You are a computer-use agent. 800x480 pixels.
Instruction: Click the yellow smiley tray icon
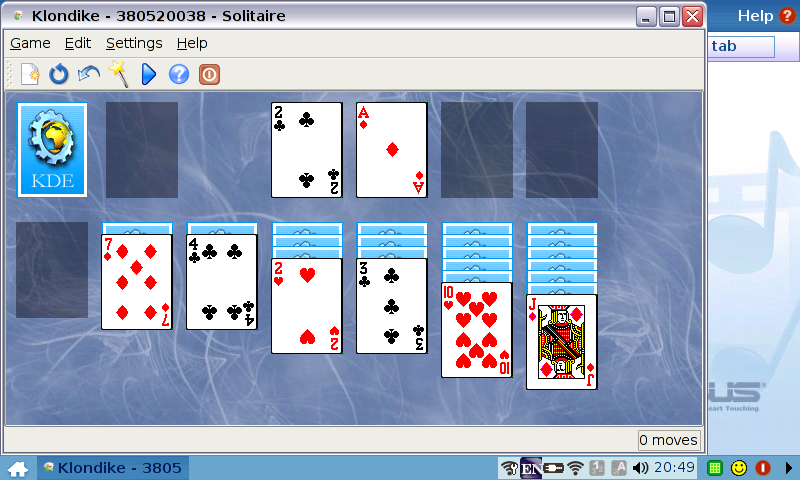pos(739,468)
